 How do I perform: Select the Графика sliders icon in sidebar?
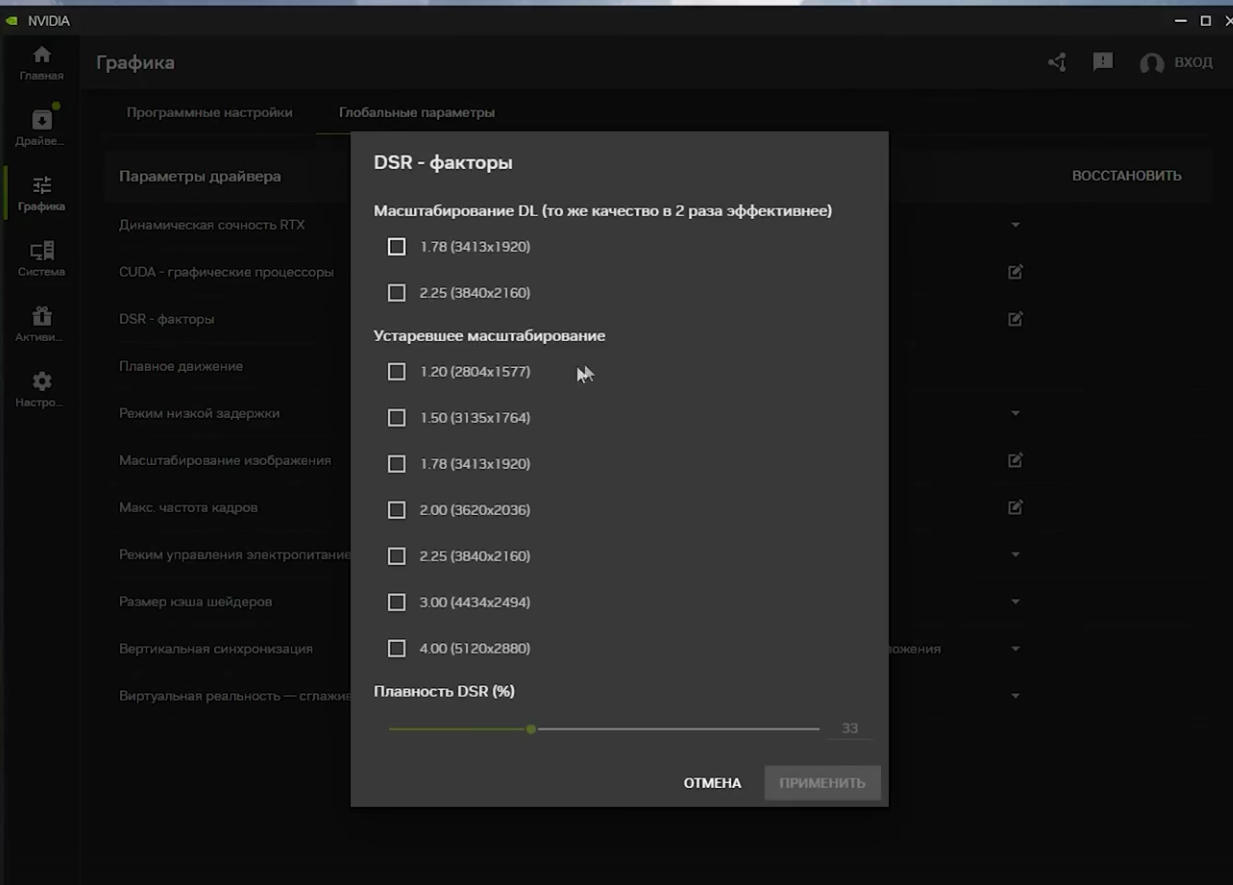pos(41,186)
